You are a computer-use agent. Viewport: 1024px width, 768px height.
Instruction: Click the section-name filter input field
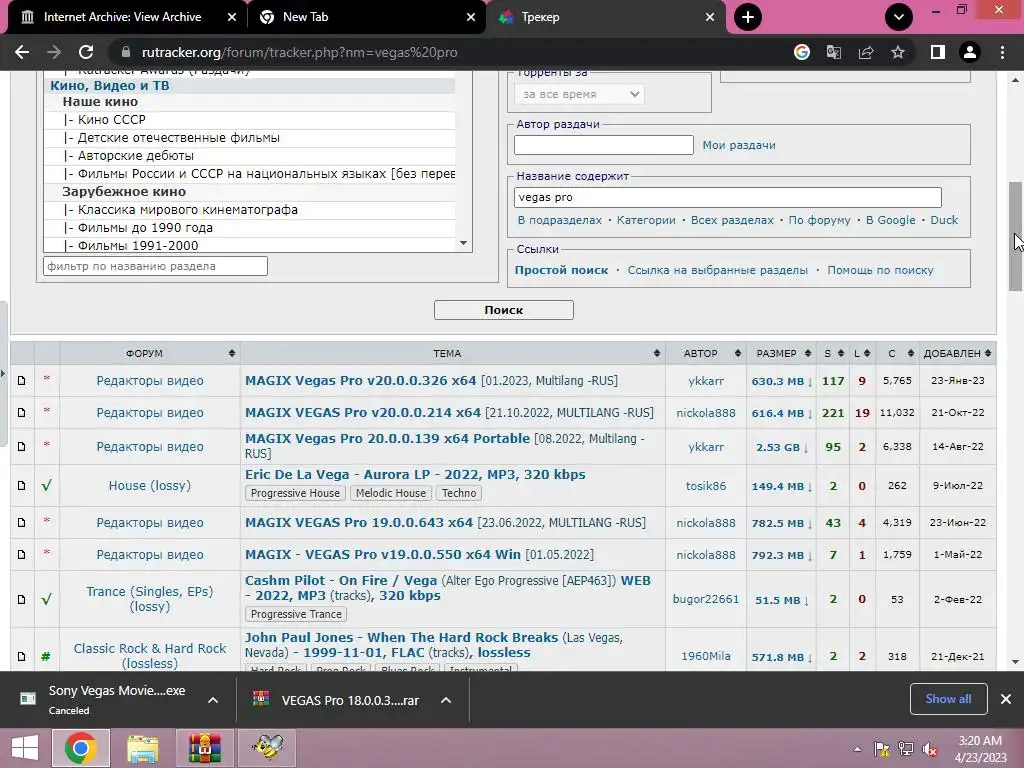(x=155, y=266)
